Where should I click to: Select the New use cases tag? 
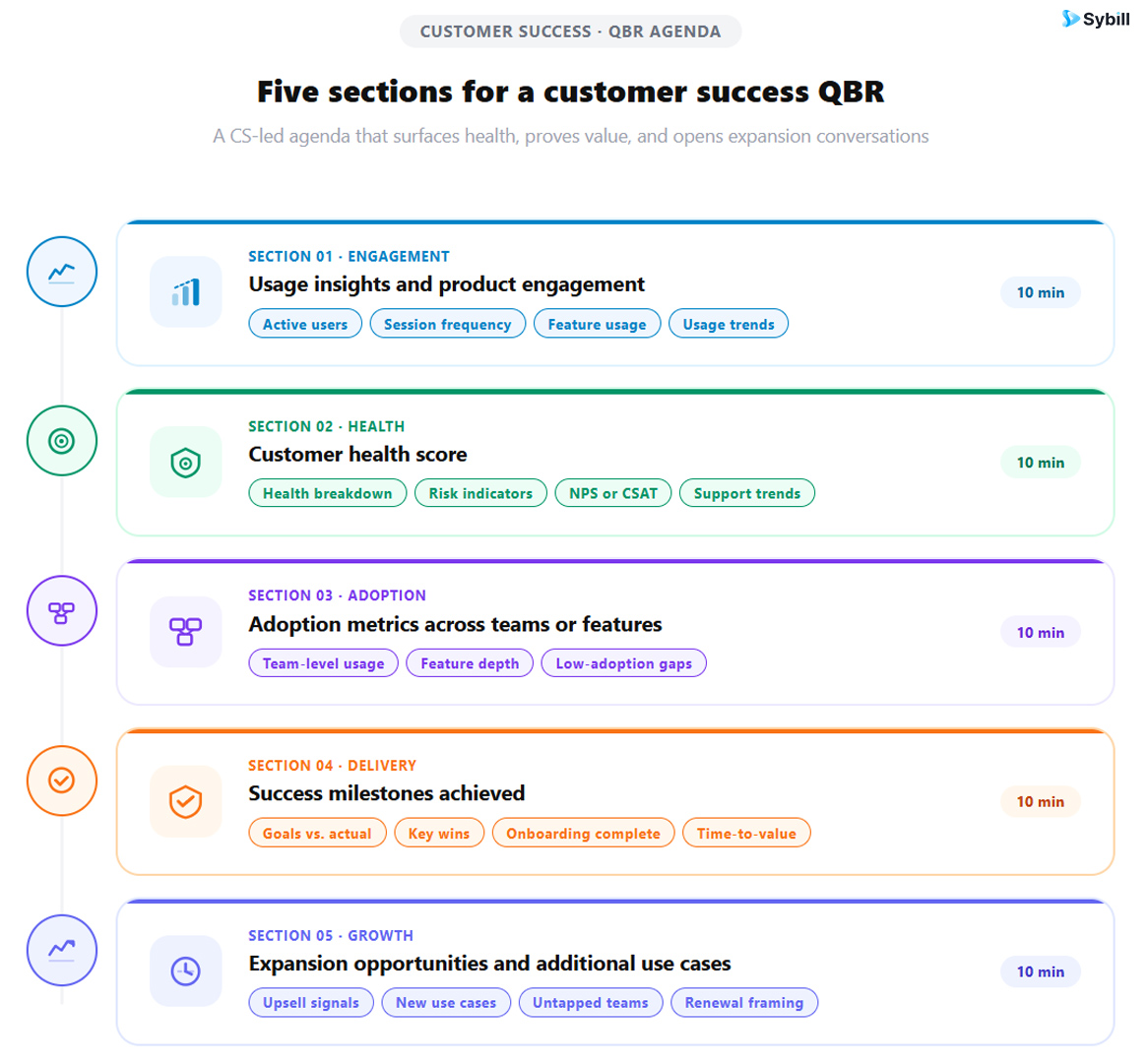tap(446, 1002)
